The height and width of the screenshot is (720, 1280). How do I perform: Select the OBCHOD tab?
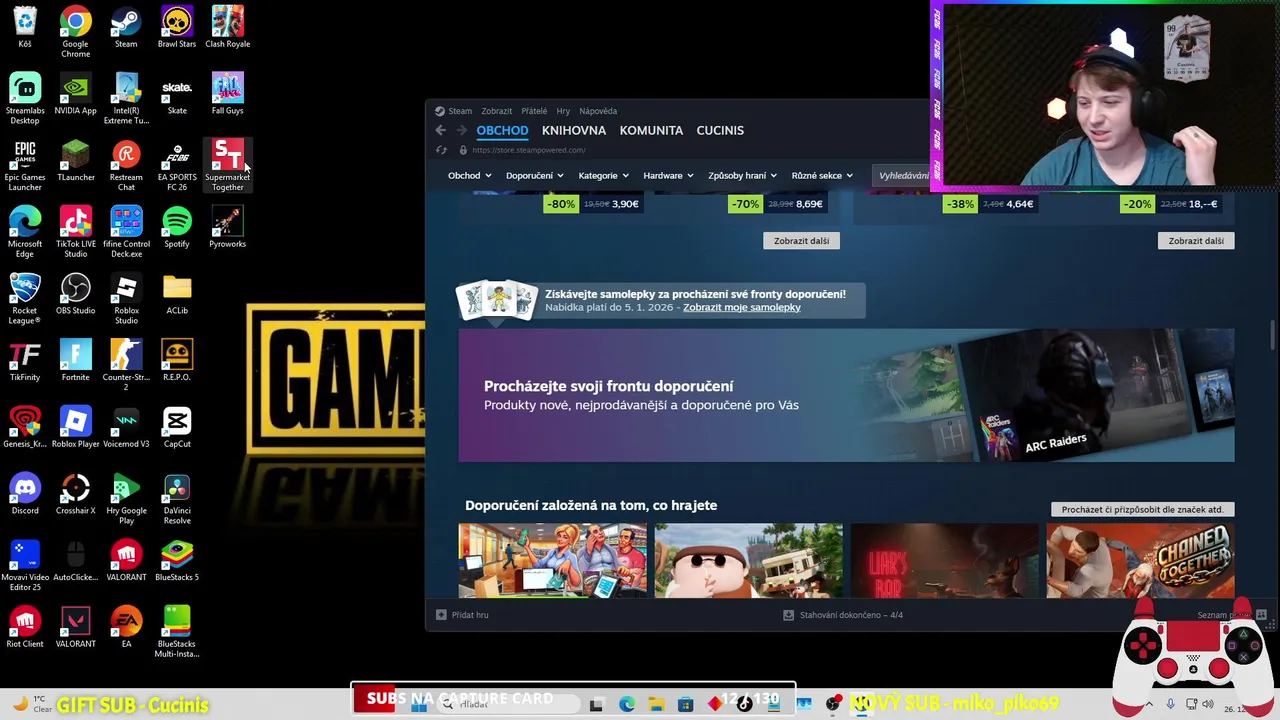point(502,130)
